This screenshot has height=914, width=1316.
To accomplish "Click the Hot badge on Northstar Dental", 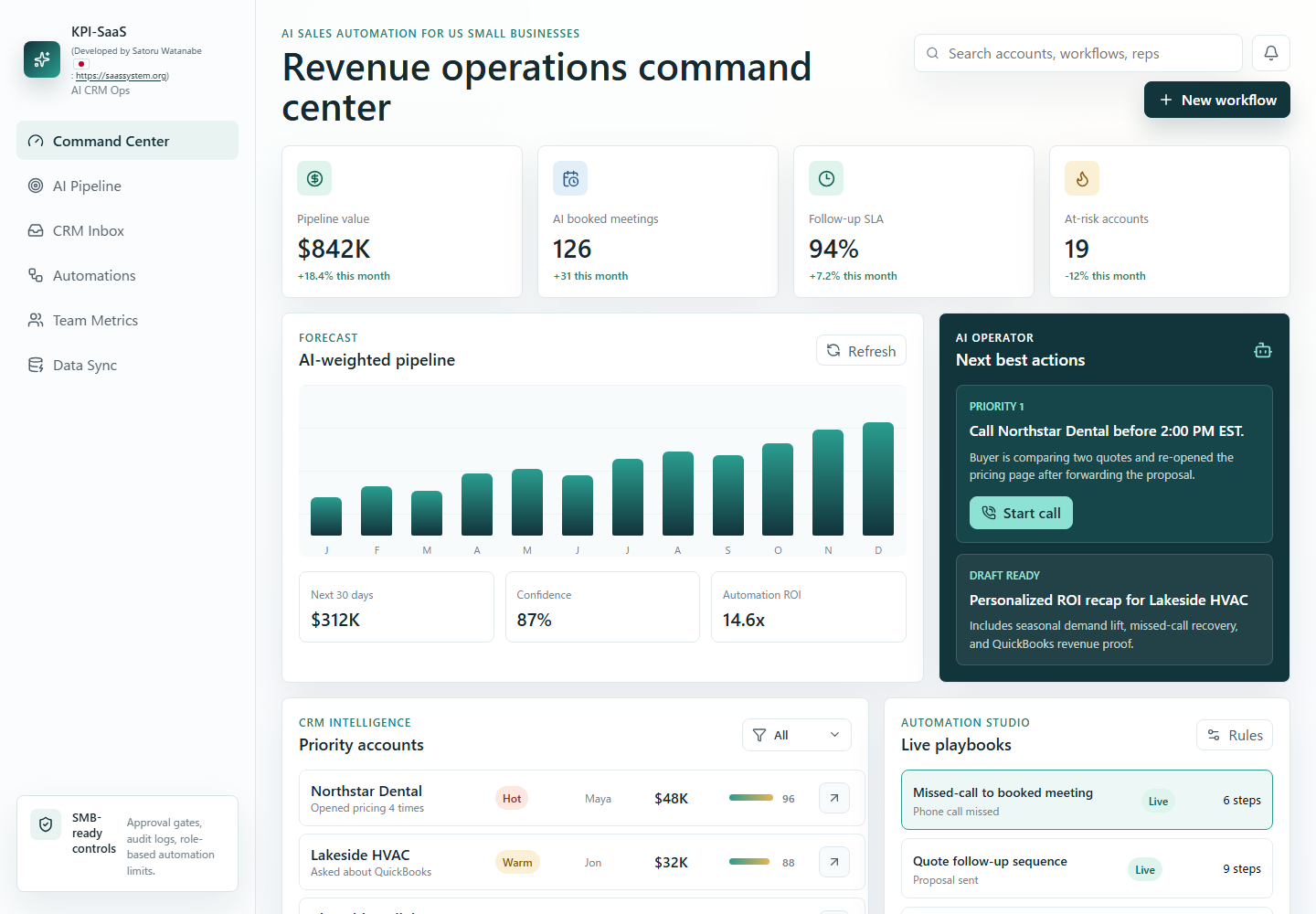I will click(x=512, y=798).
